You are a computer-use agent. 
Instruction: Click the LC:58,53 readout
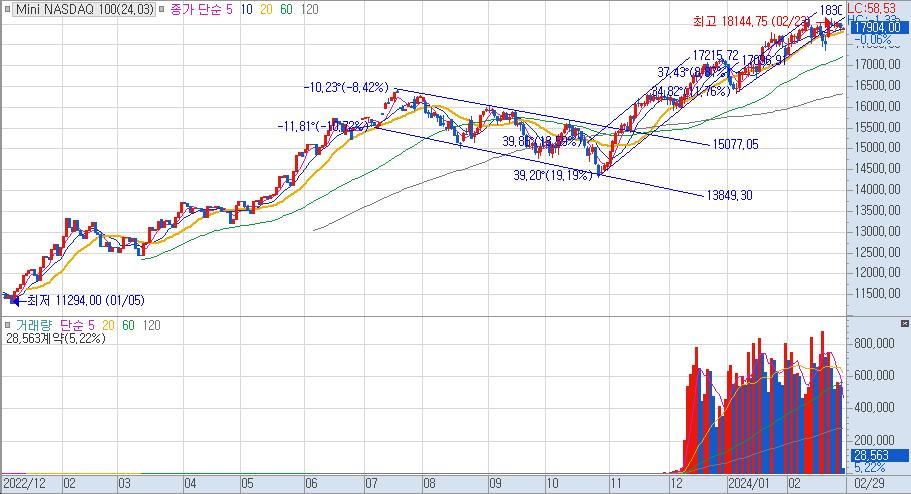871,9
